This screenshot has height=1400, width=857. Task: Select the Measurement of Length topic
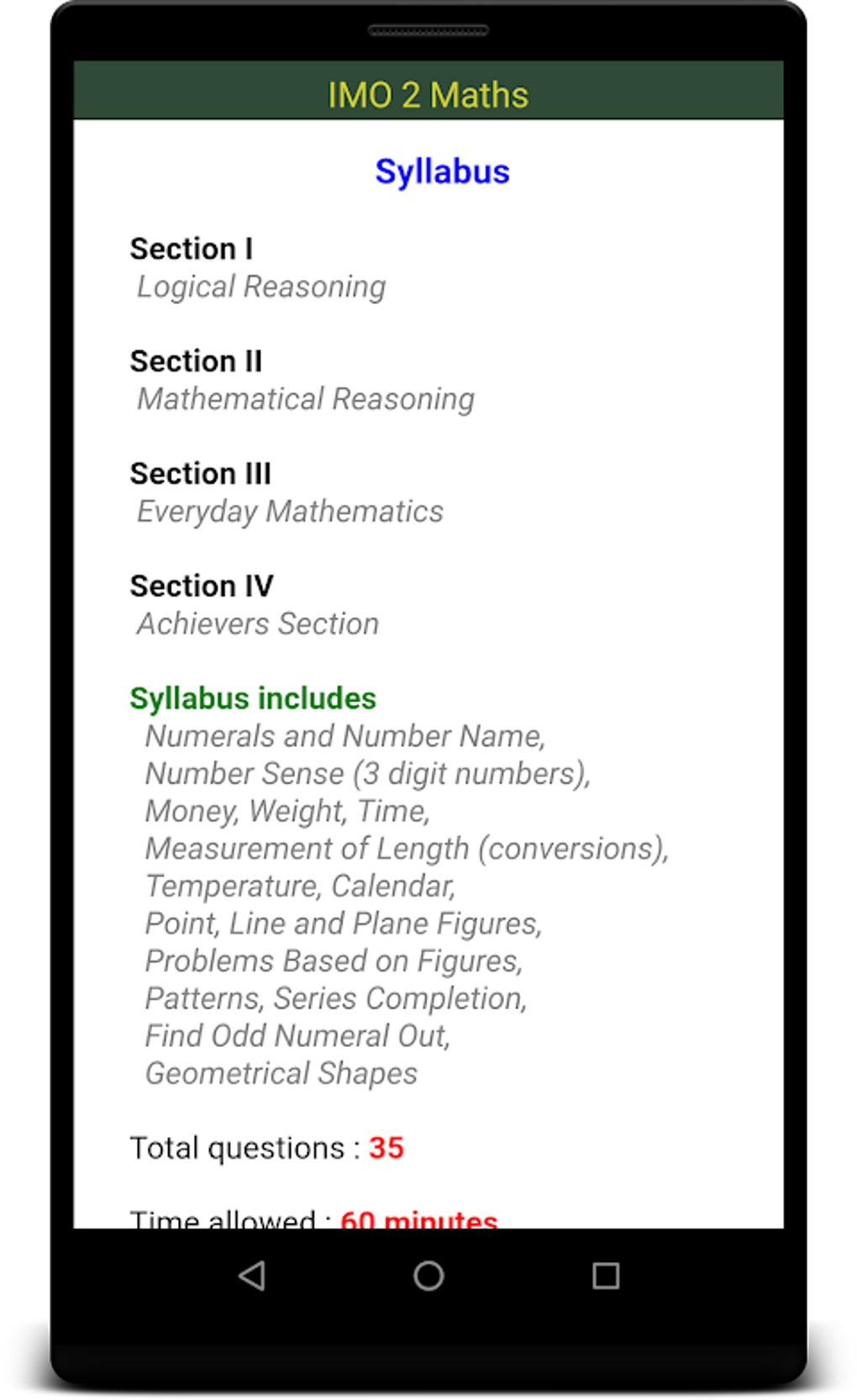coord(407,849)
